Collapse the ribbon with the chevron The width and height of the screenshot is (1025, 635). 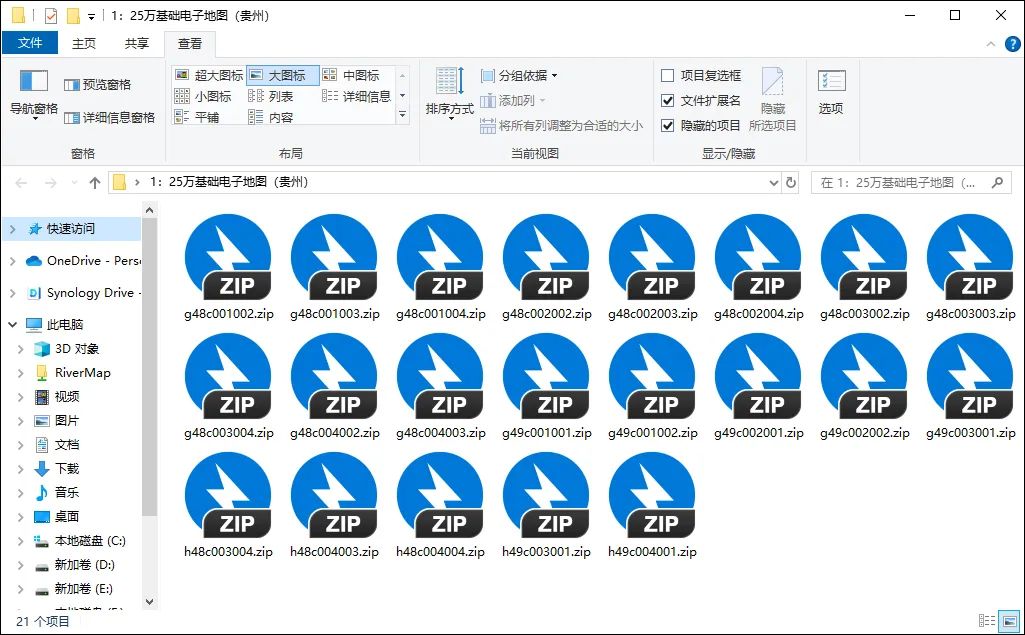coord(991,44)
